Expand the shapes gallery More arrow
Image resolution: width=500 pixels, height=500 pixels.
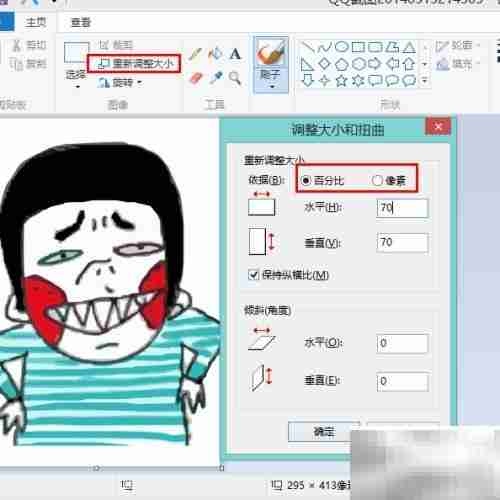425,80
